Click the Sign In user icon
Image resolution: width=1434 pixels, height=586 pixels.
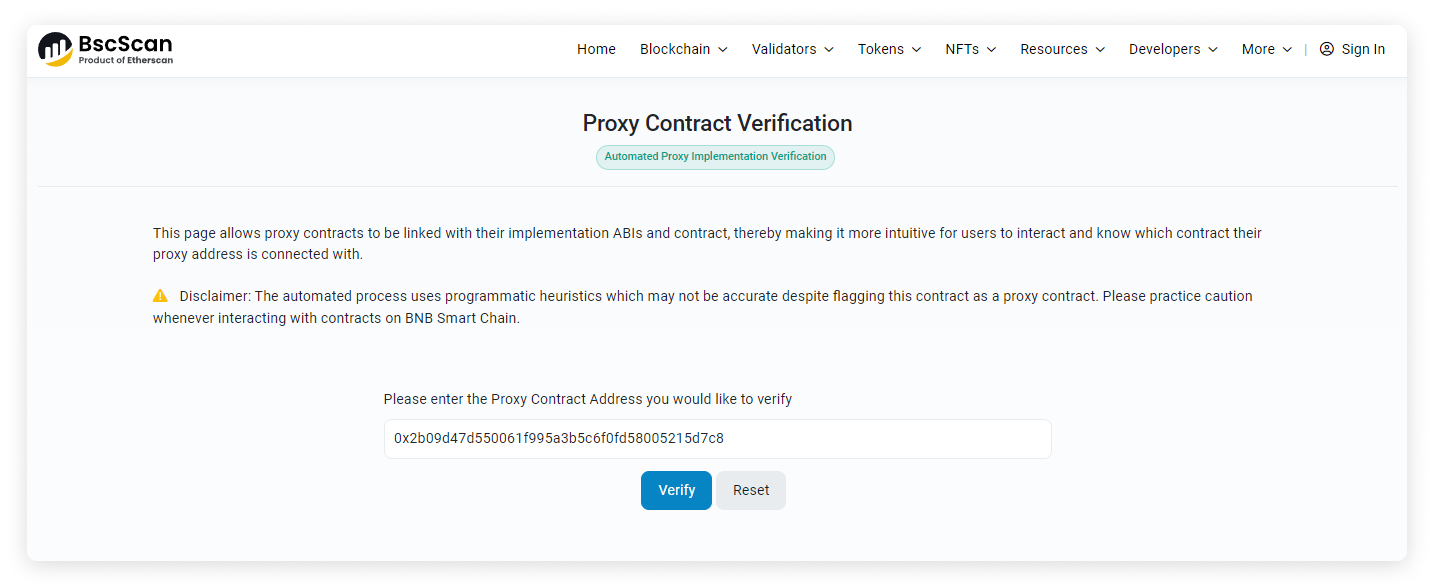(x=1327, y=49)
